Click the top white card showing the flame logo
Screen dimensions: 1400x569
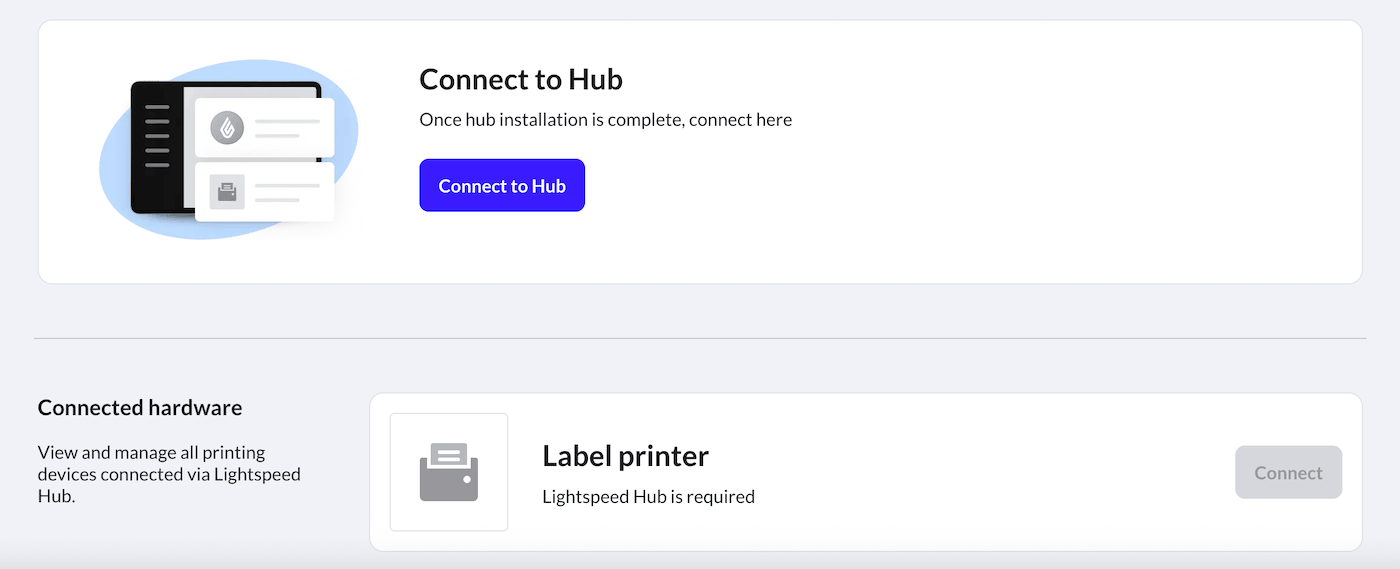264,127
